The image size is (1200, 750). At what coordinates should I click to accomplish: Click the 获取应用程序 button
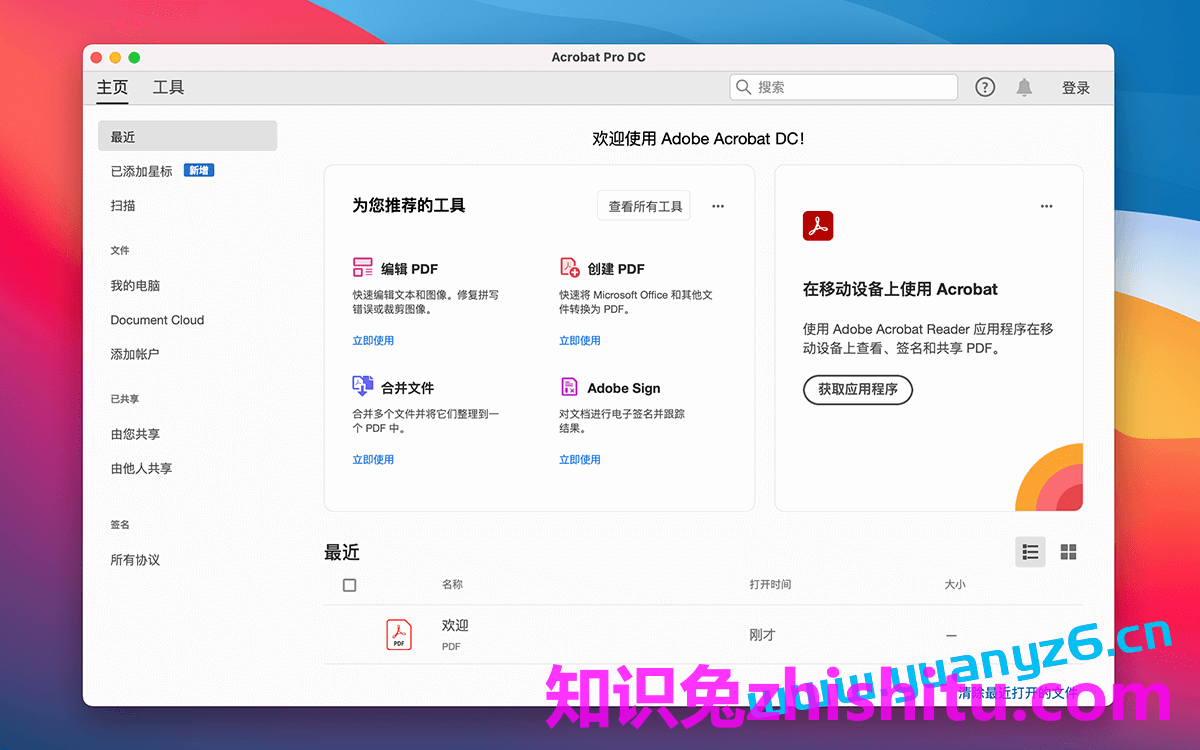click(x=858, y=389)
